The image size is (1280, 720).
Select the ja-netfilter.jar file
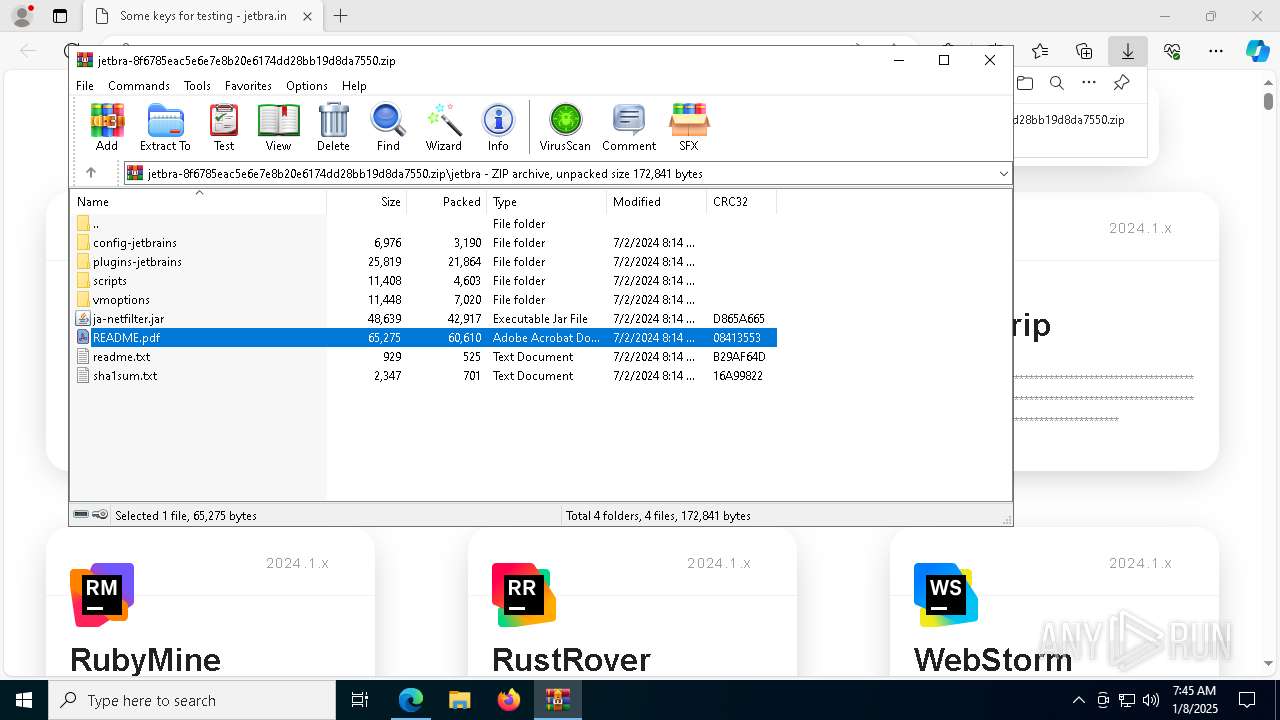[x=425, y=319]
